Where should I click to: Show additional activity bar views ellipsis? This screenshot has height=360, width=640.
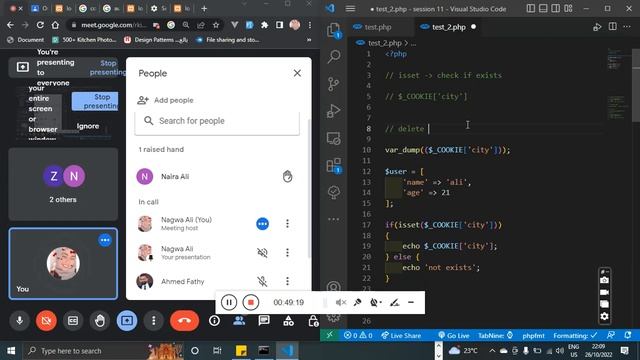click(x=333, y=219)
